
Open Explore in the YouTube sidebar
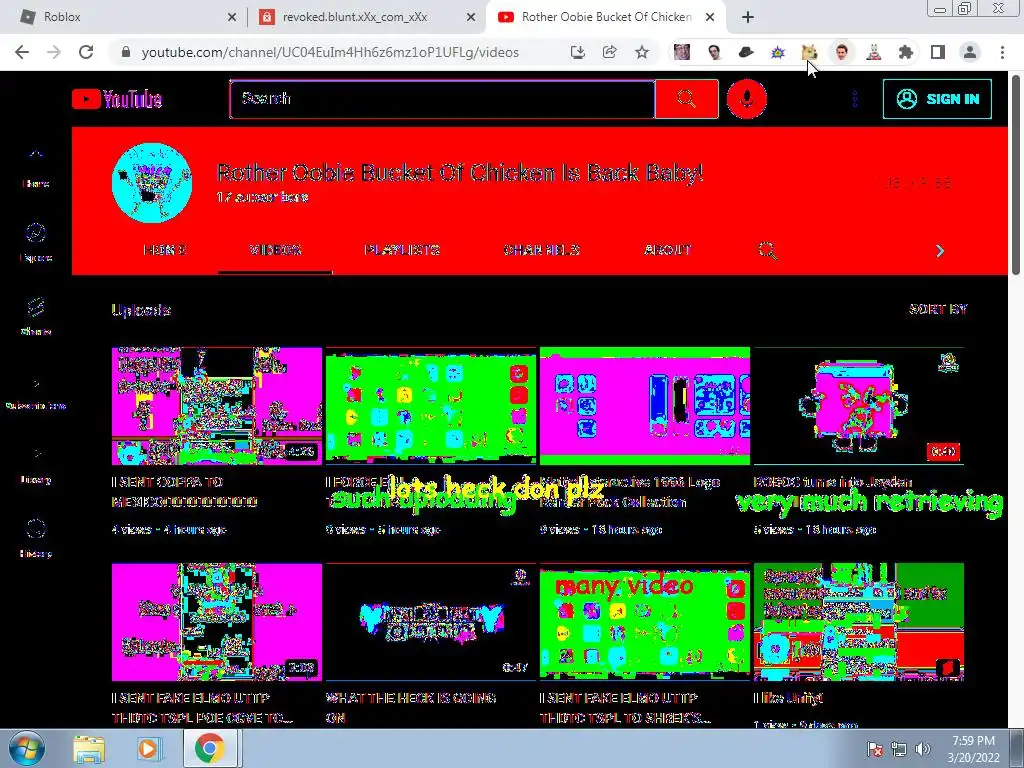click(36, 242)
